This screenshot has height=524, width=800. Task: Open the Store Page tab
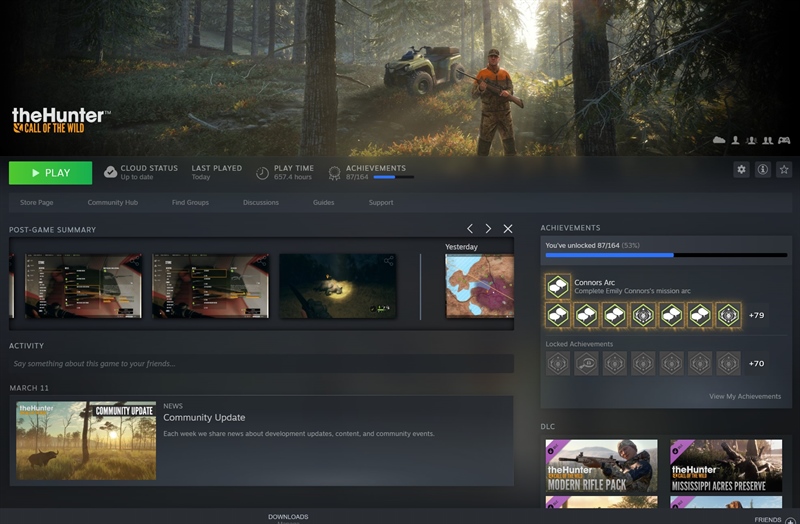pos(37,203)
